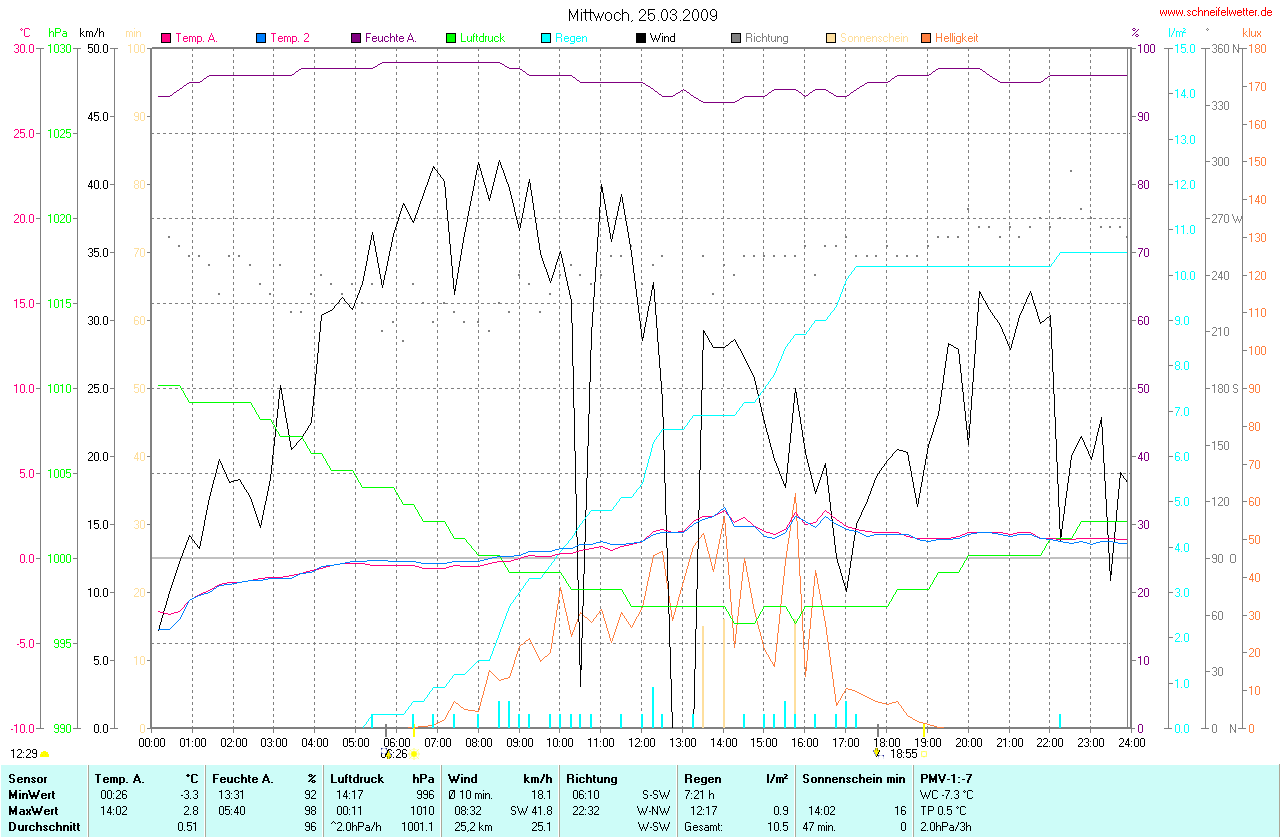Click the average pressure value 1001.1
This screenshot has height=837, width=1280.
(x=418, y=827)
